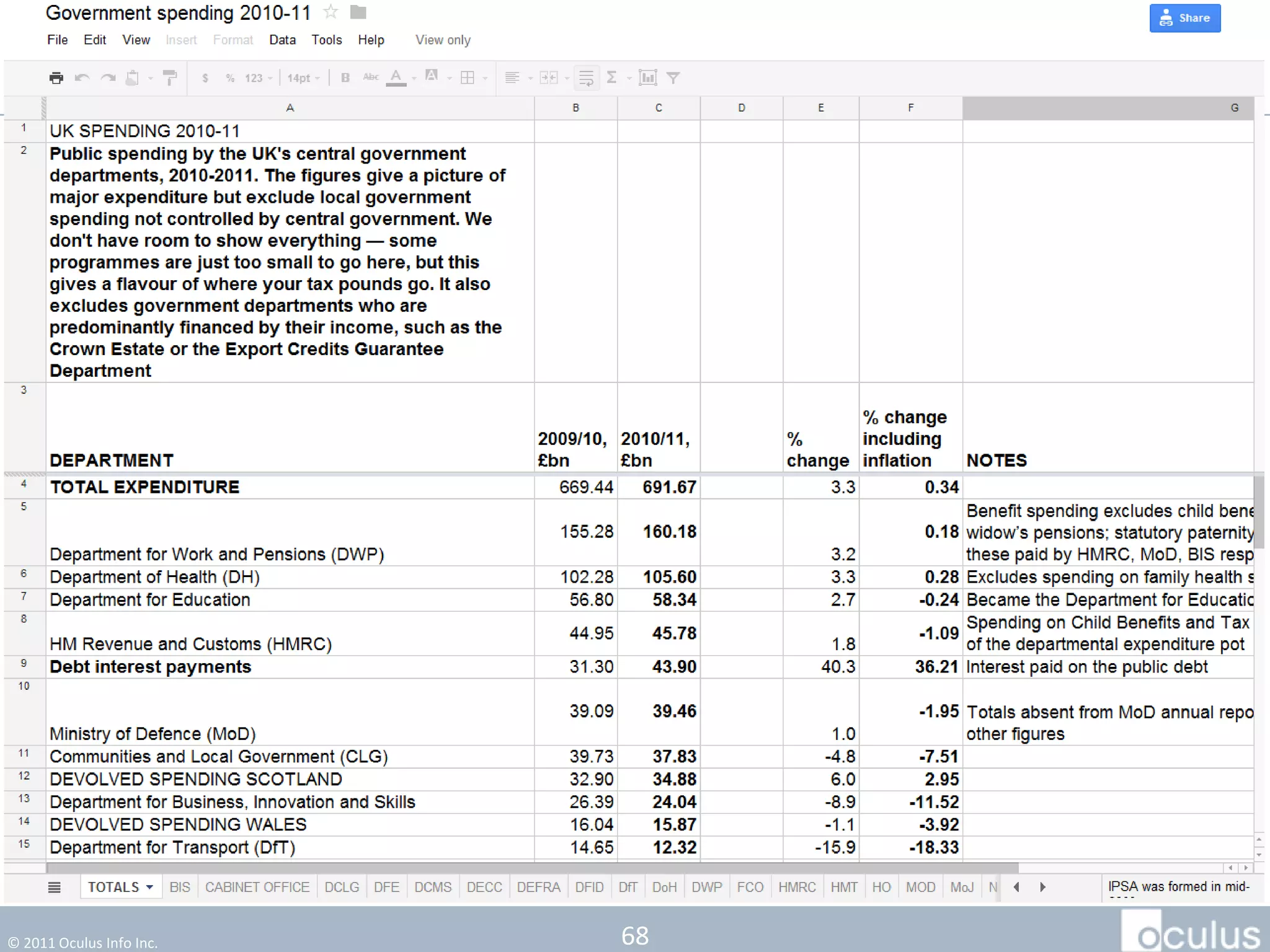Click the currency format dollar icon
The width and height of the screenshot is (1270, 952).
(205, 78)
